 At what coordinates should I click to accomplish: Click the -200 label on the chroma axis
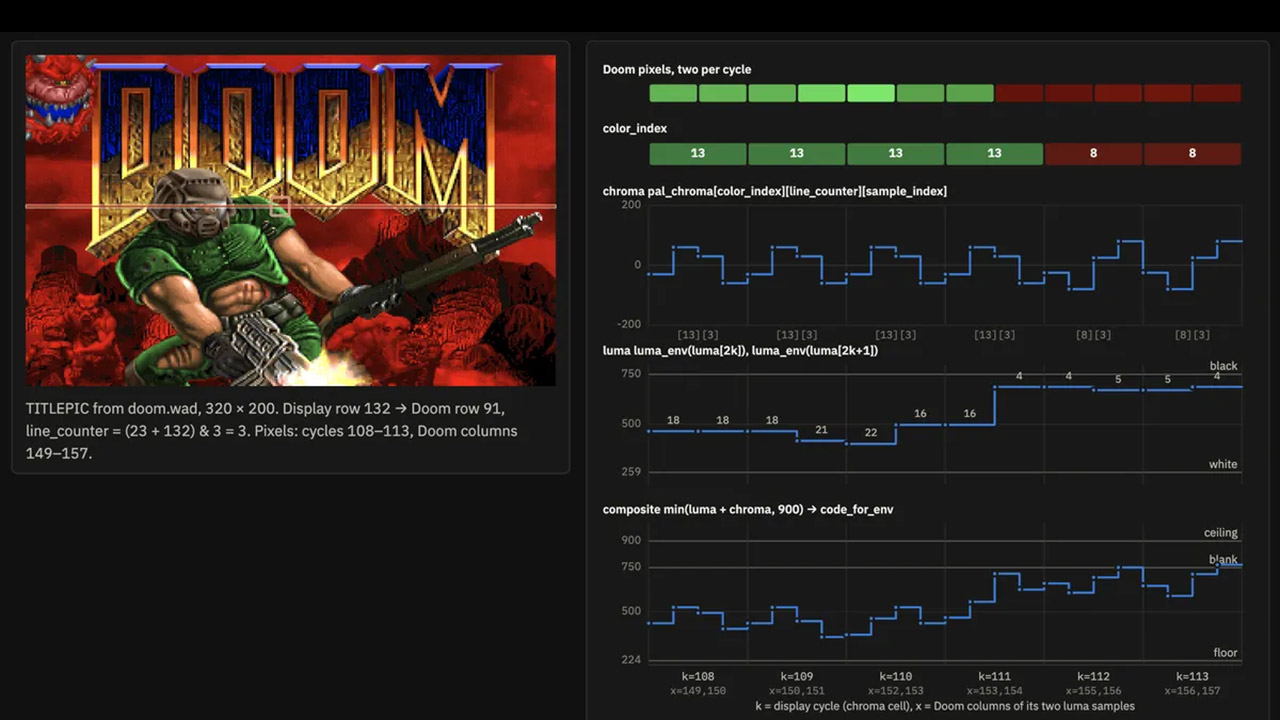(x=629, y=324)
